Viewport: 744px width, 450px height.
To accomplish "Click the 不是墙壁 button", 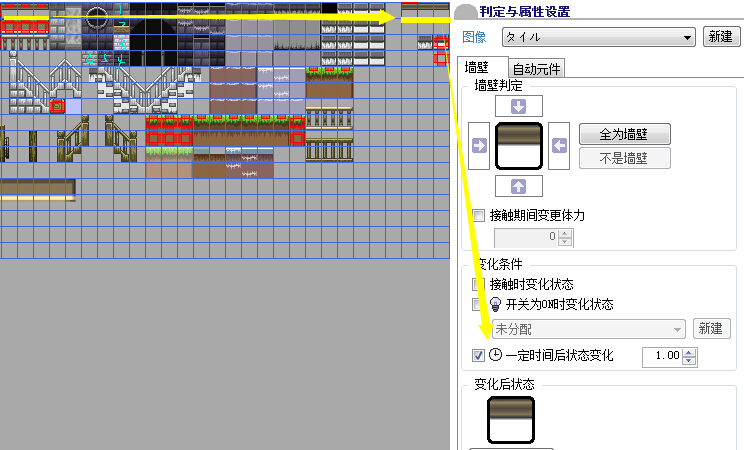I will [x=624, y=158].
